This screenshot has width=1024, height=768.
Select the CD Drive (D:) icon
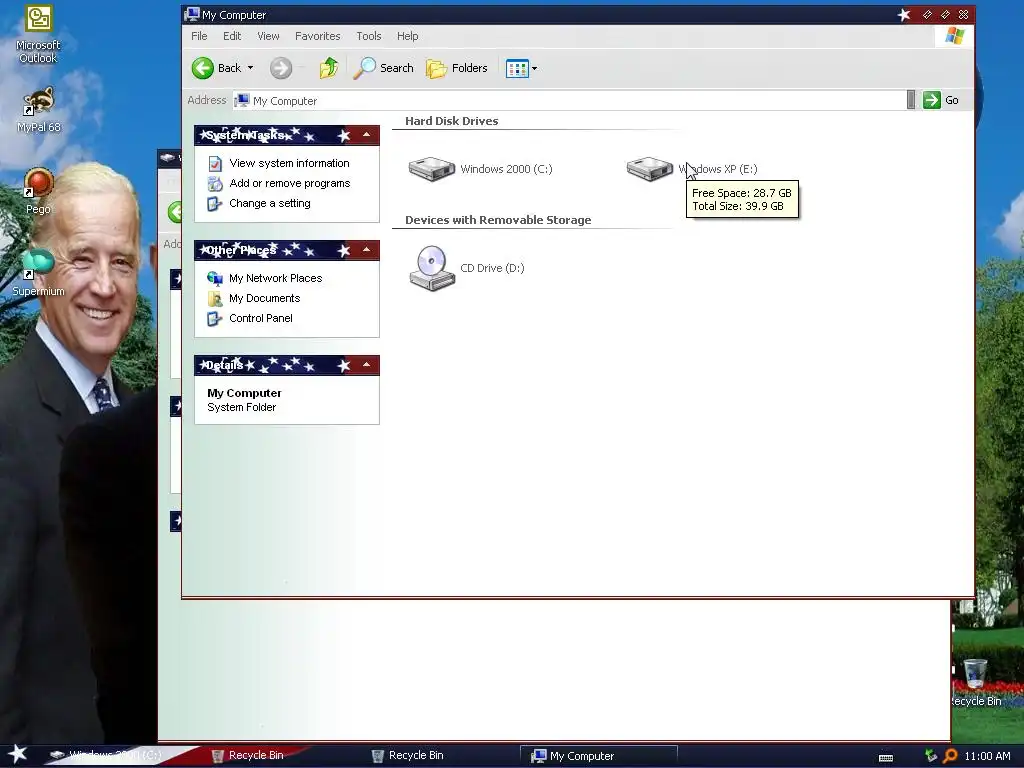[432, 268]
